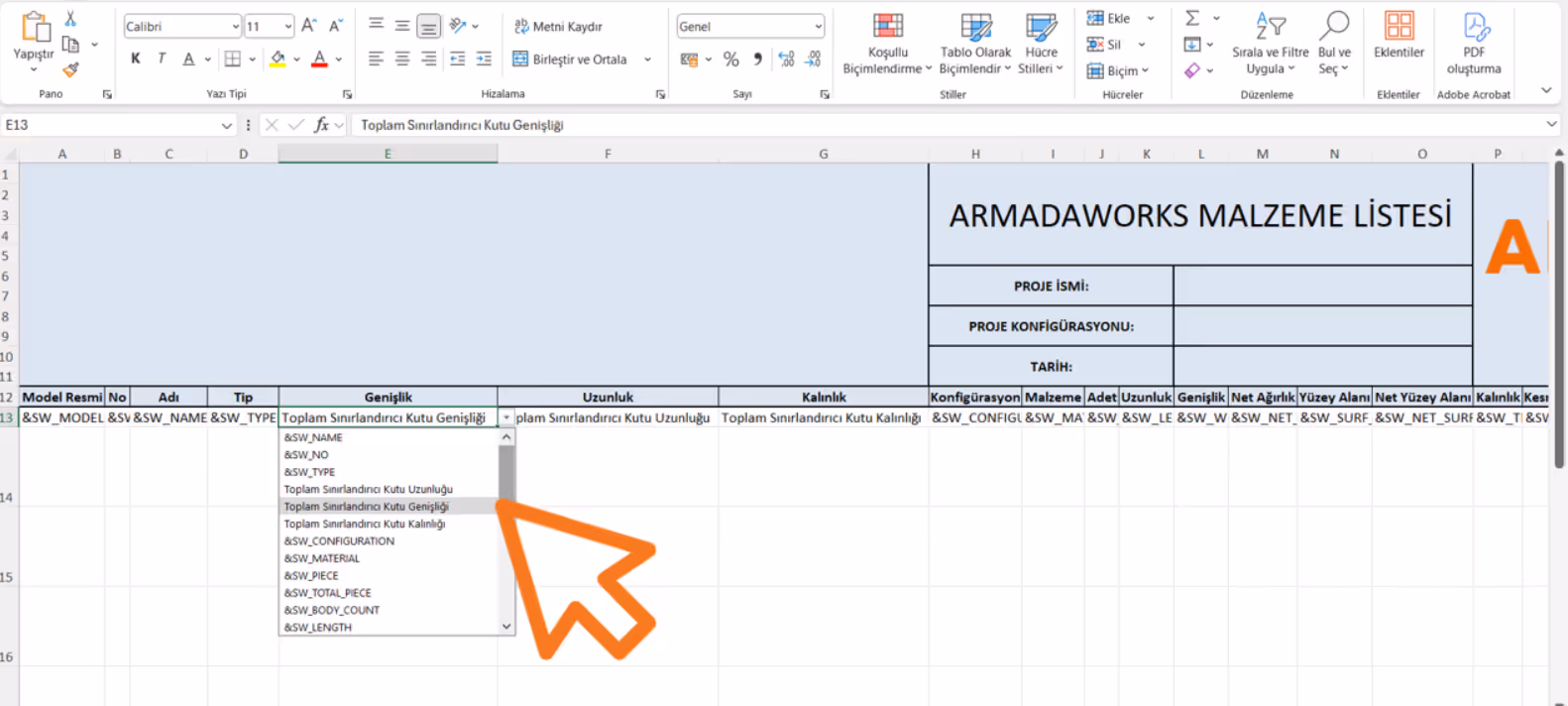1568x706 pixels.
Task: Open Biçim format menu
Action: click(1117, 70)
